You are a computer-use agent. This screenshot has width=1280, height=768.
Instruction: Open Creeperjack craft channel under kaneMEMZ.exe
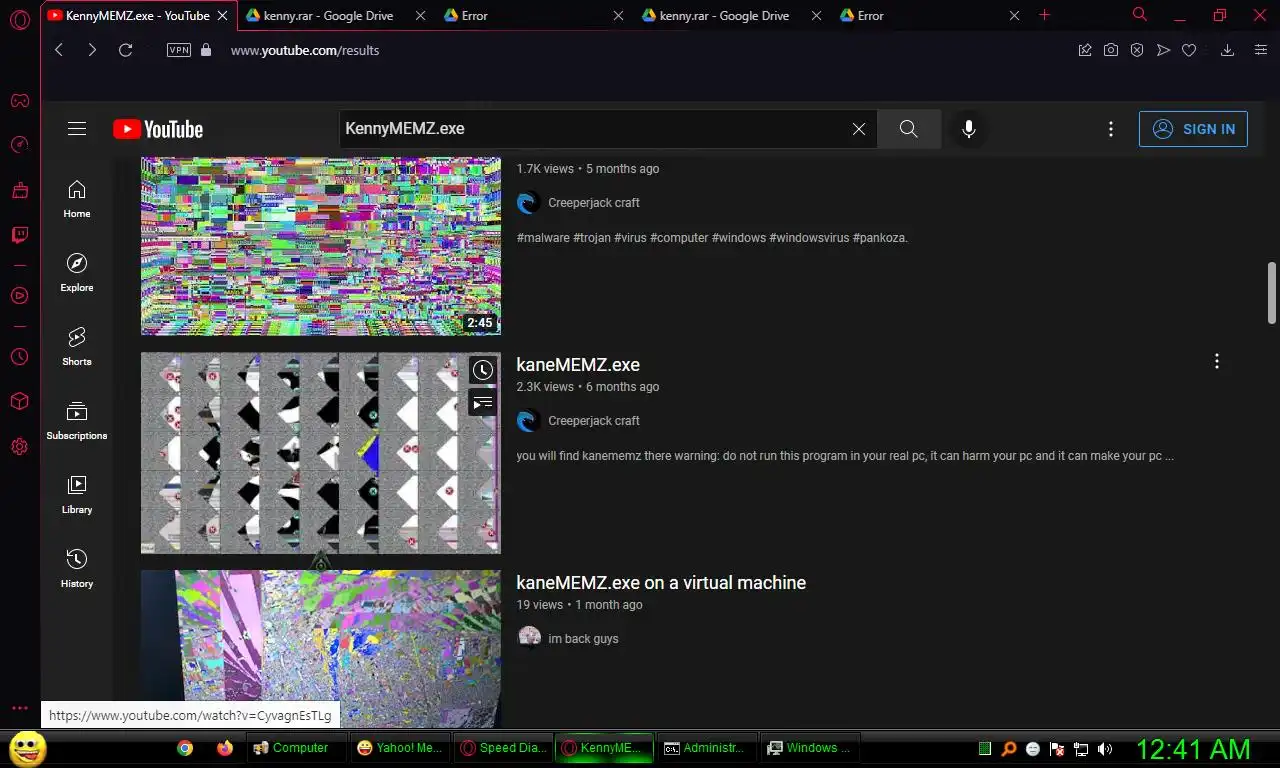(x=594, y=421)
